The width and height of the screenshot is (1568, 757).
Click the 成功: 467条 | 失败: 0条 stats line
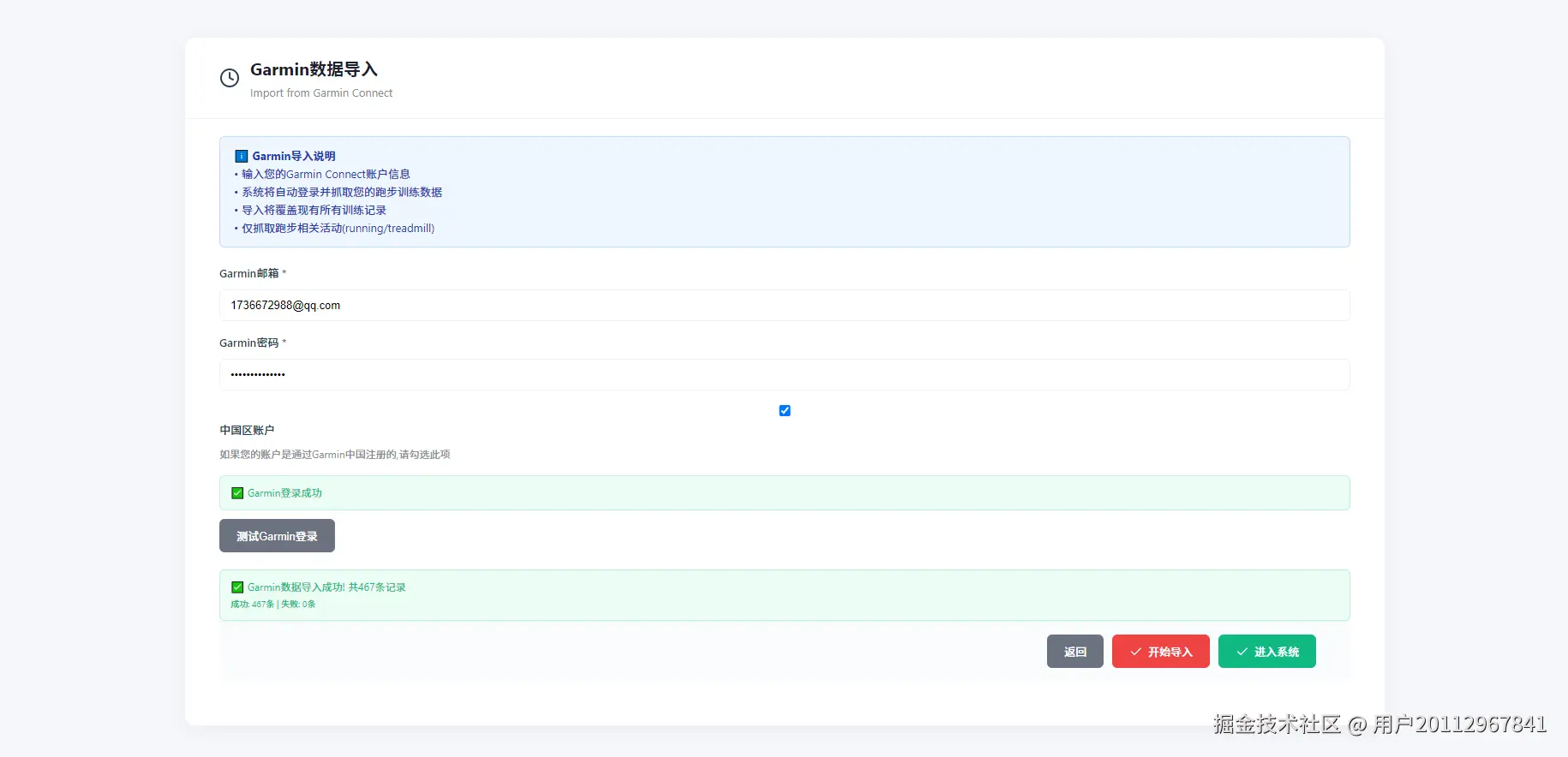[272, 605]
